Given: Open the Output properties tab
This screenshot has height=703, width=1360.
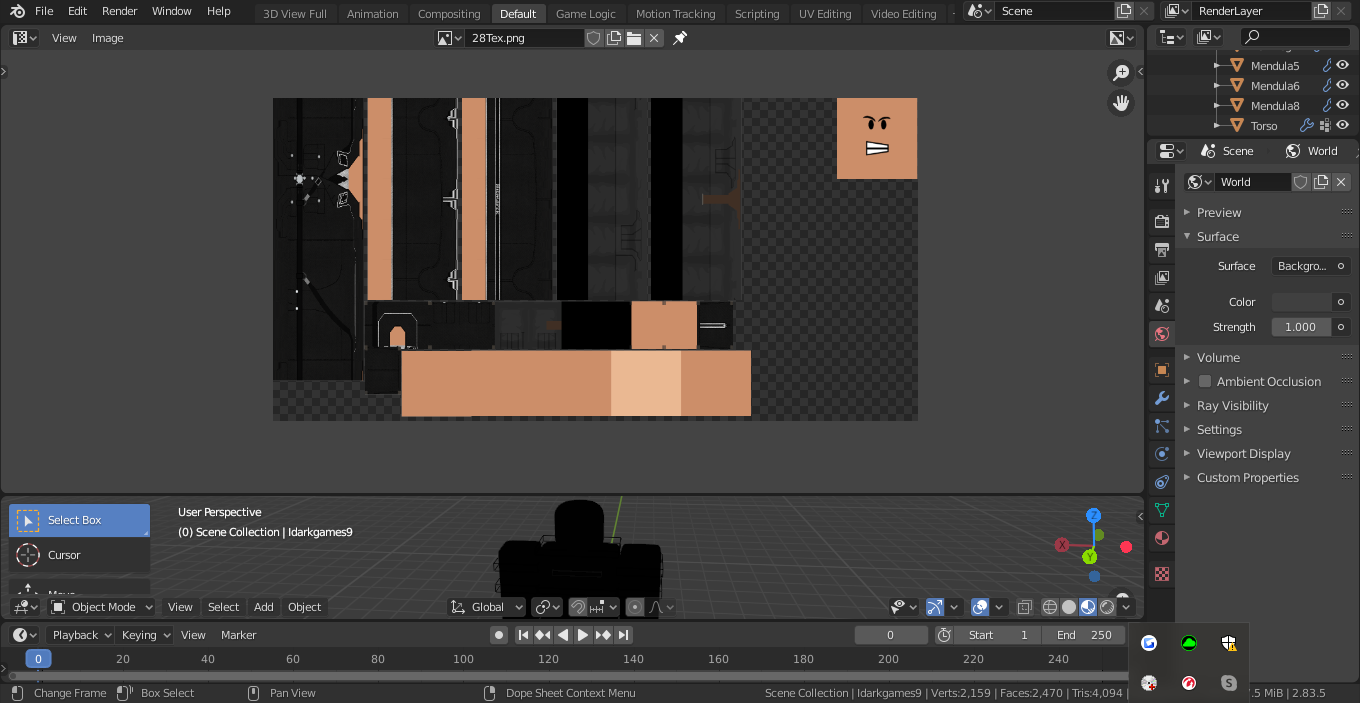Looking at the screenshot, I should [x=1162, y=249].
